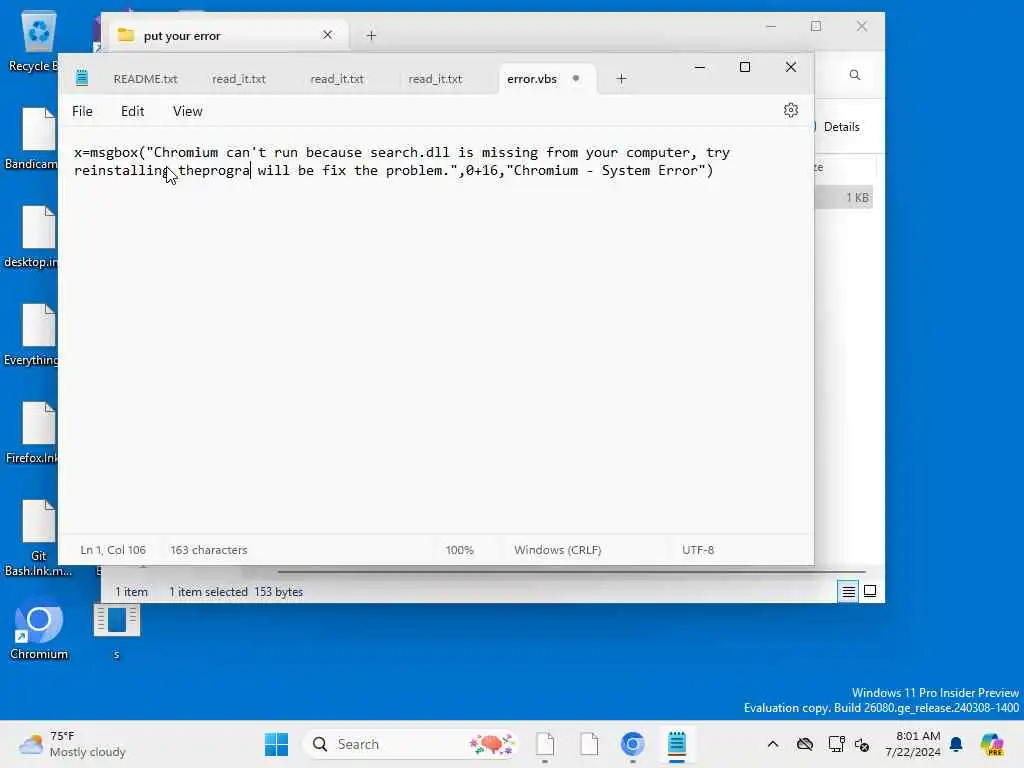Switch to the third read_it.txt tab
The width and height of the screenshot is (1024, 768).
click(435, 79)
